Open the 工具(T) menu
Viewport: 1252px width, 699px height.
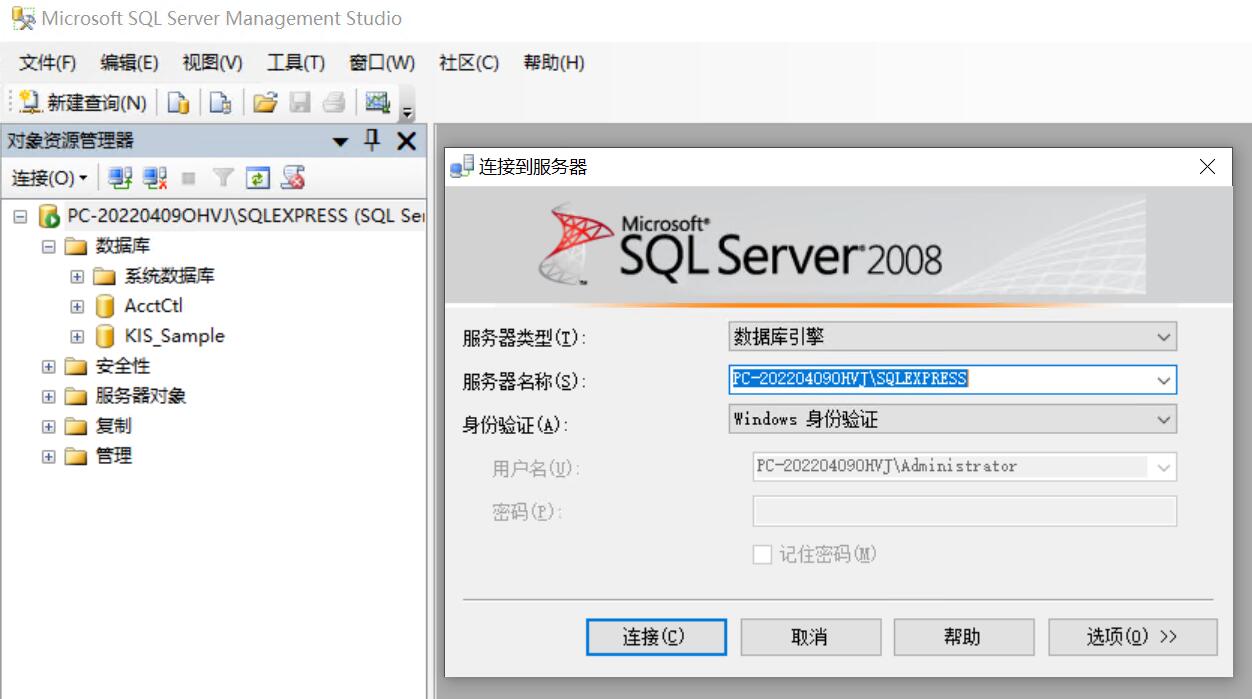click(x=295, y=63)
